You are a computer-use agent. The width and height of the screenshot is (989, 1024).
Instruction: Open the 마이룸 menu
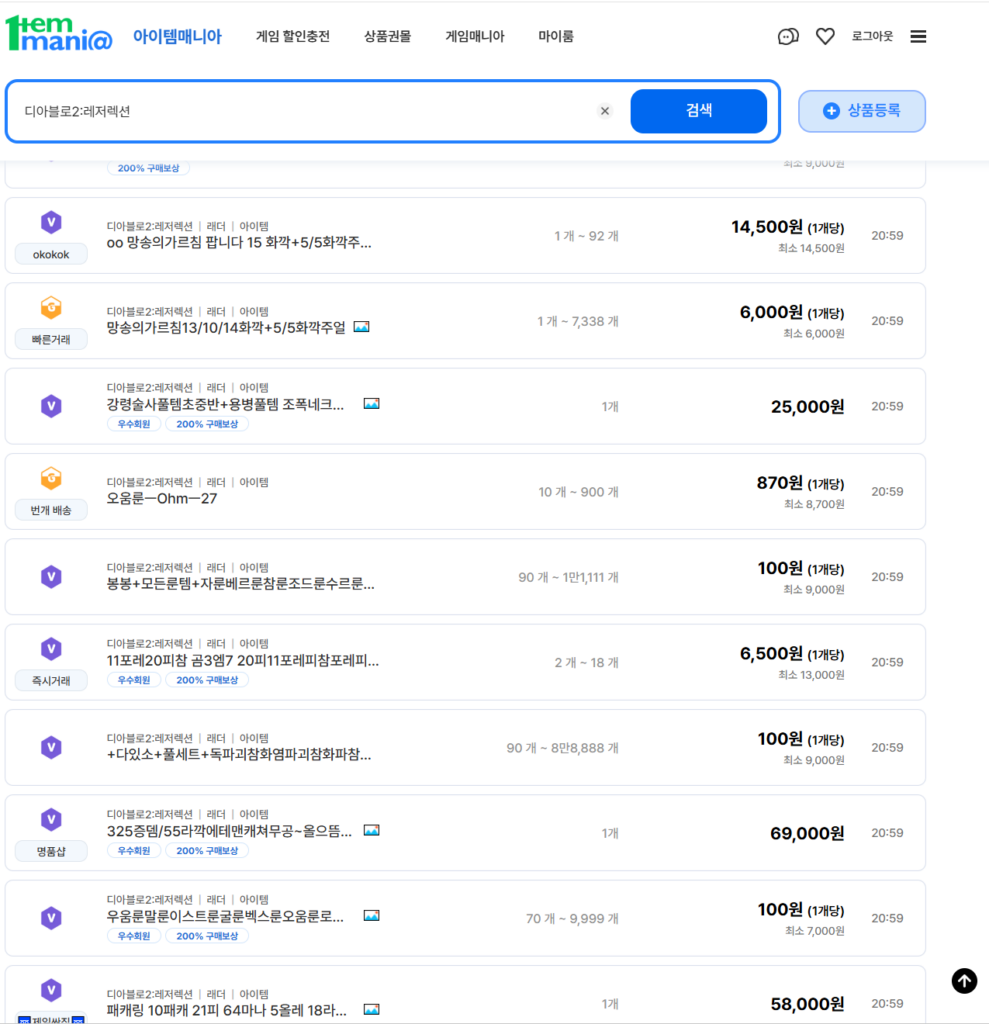[x=556, y=37]
